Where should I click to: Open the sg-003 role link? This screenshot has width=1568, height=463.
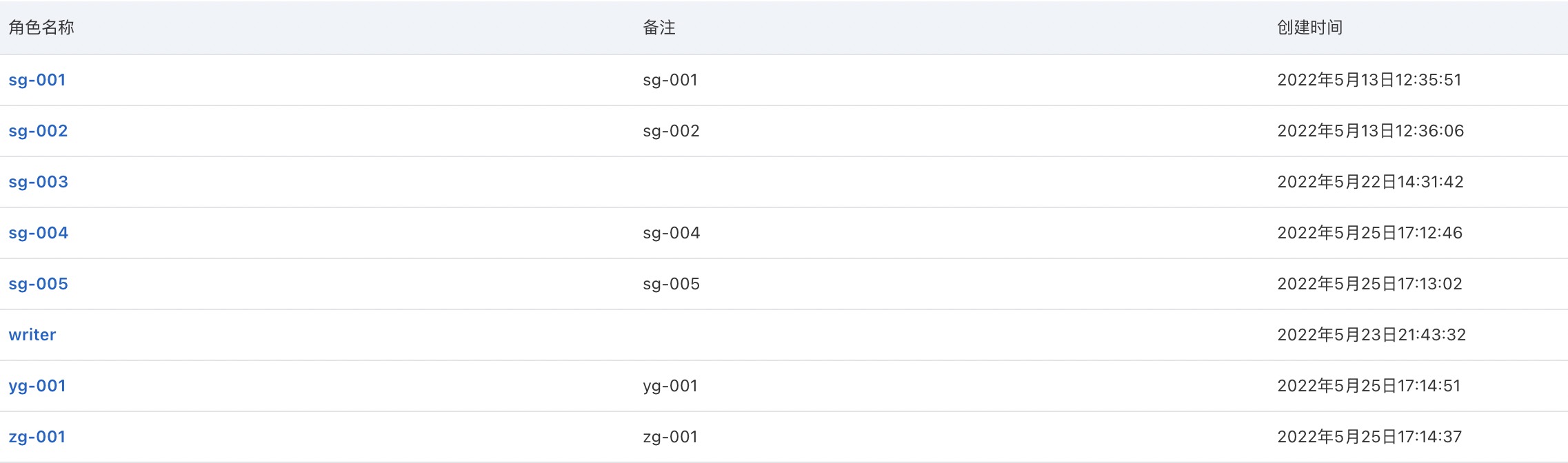tap(38, 183)
